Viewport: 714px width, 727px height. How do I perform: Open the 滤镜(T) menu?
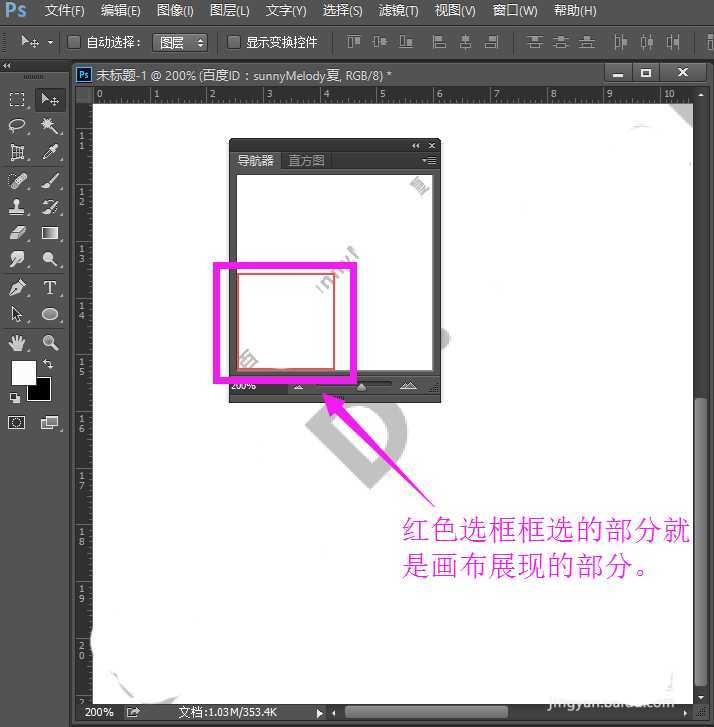tap(398, 11)
